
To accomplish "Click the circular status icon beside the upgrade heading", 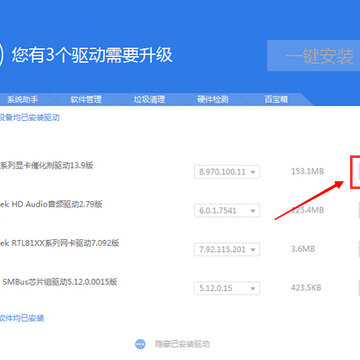I will click(1, 54).
